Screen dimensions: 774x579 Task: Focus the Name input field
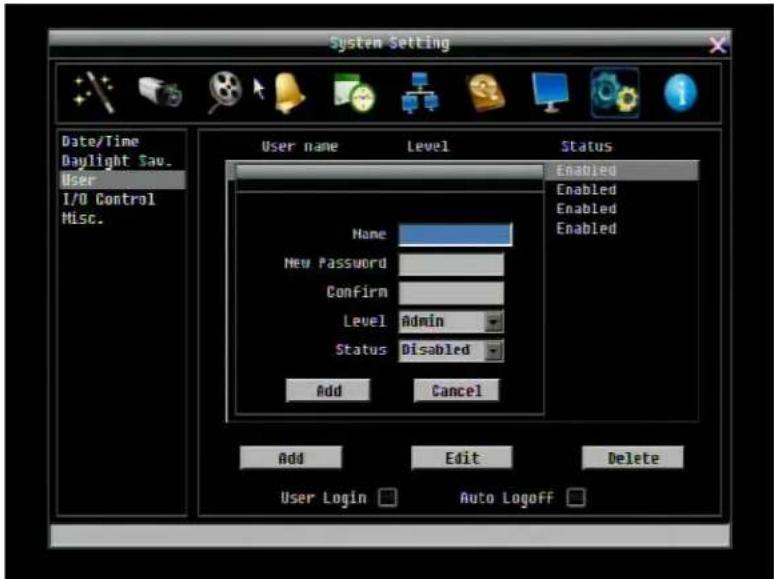(x=455, y=234)
